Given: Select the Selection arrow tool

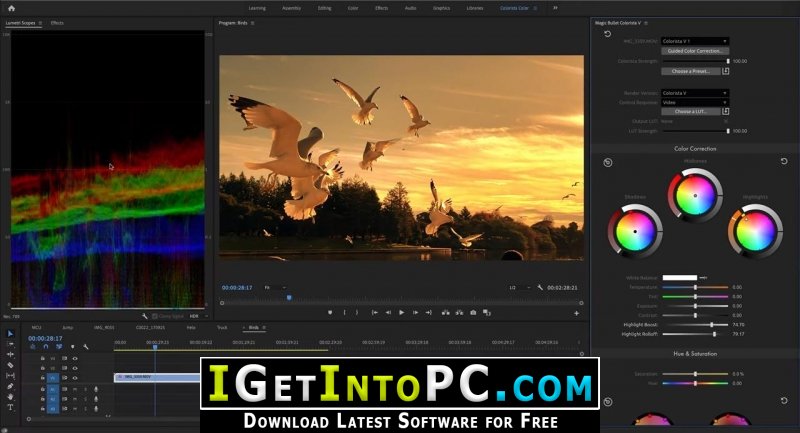Looking at the screenshot, I should click(10, 334).
